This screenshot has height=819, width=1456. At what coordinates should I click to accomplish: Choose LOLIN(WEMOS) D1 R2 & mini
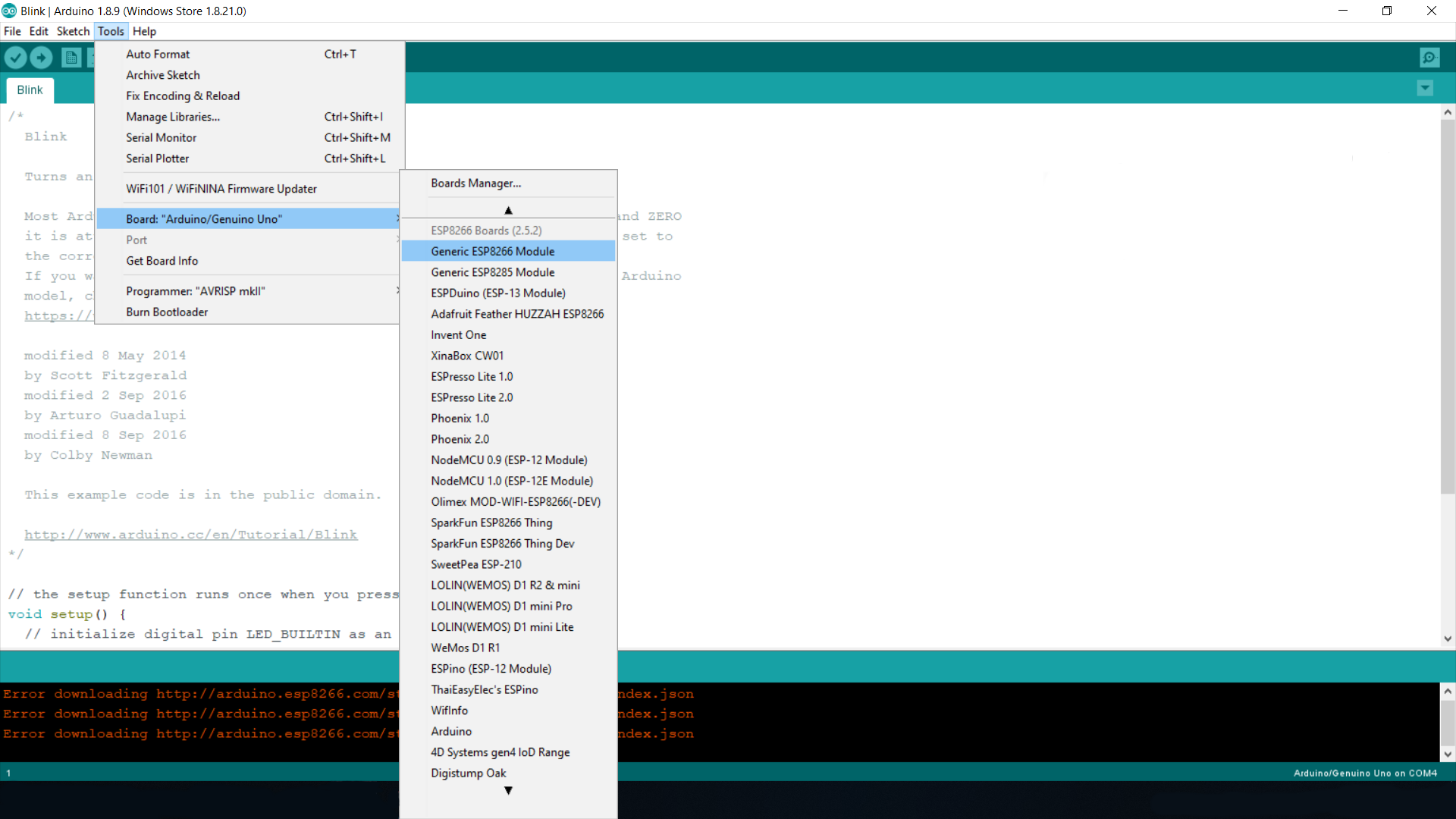click(508, 585)
